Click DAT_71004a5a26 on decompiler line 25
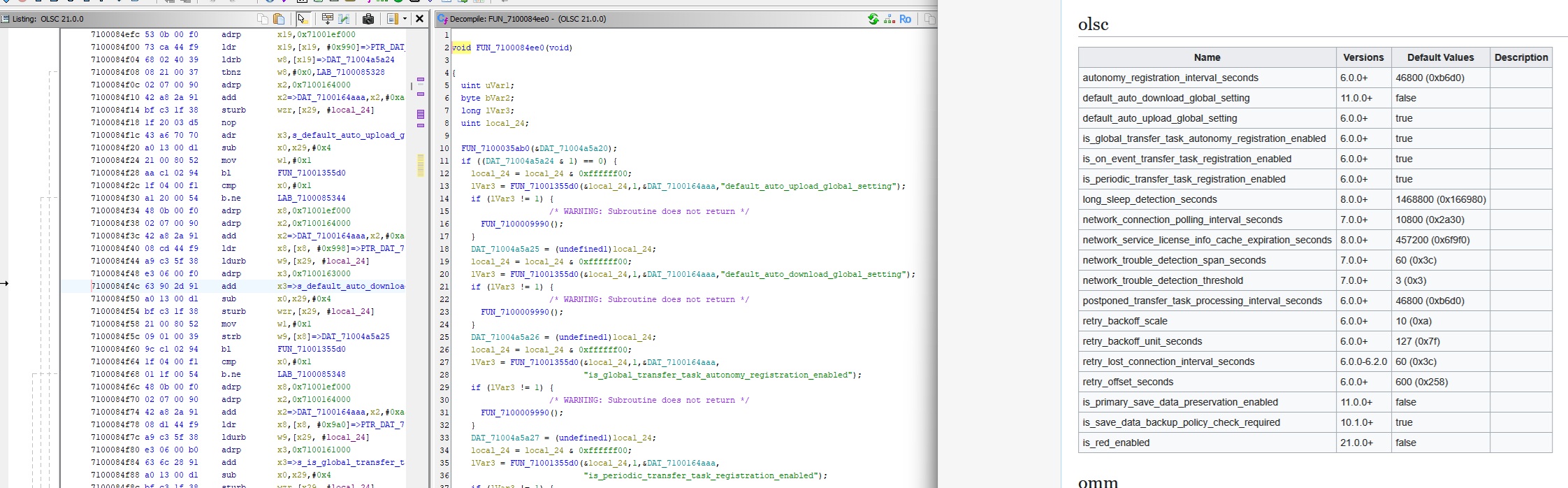This screenshot has height=488, width=1568. pyautogui.click(x=505, y=337)
